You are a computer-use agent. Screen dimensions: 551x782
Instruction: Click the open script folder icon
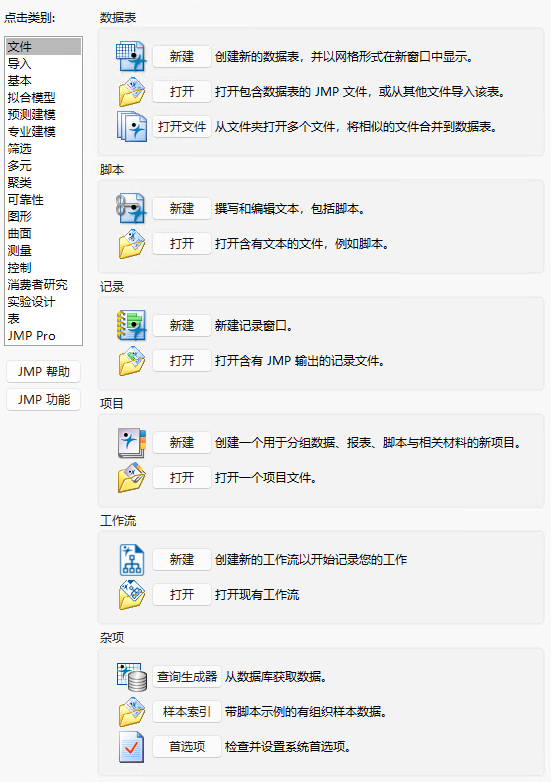pos(132,244)
